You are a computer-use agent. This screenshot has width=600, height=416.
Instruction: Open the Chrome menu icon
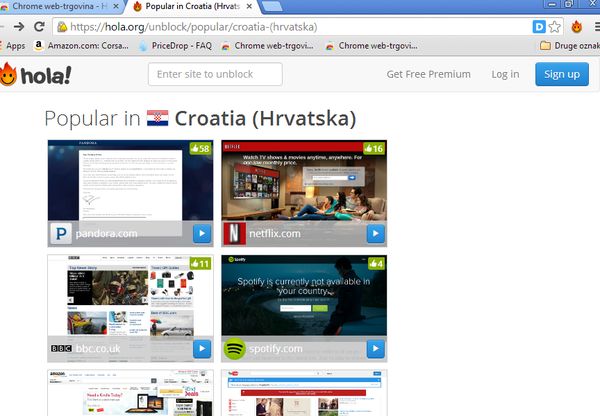coord(597,27)
